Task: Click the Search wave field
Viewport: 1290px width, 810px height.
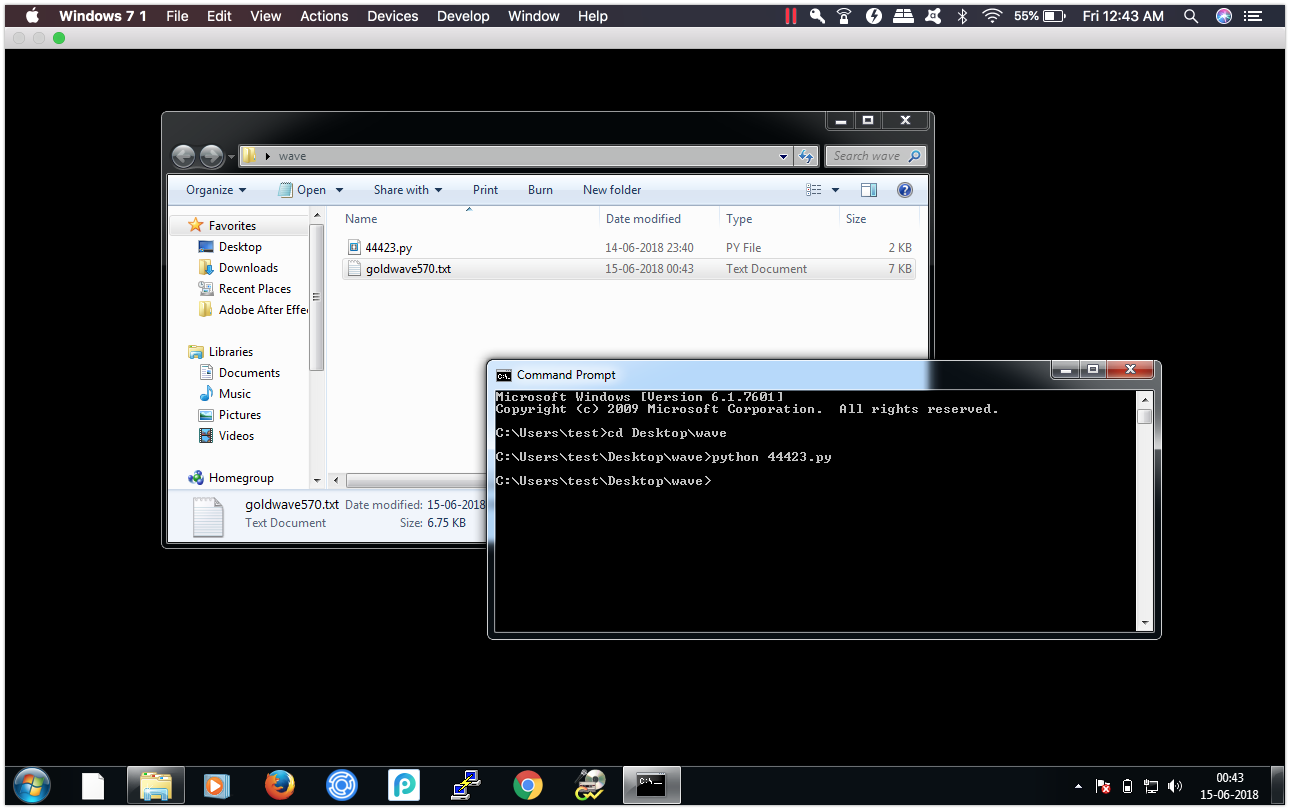Action: click(x=875, y=156)
